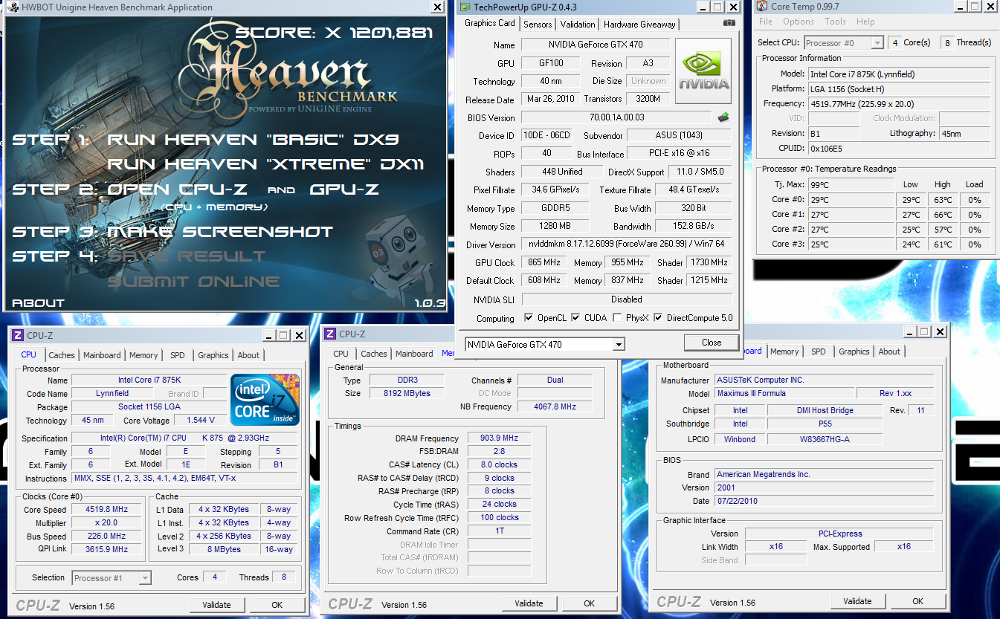1000x619 pixels.
Task: Select the CPU tab in CPU-Z Memory window
Action: (x=341, y=354)
